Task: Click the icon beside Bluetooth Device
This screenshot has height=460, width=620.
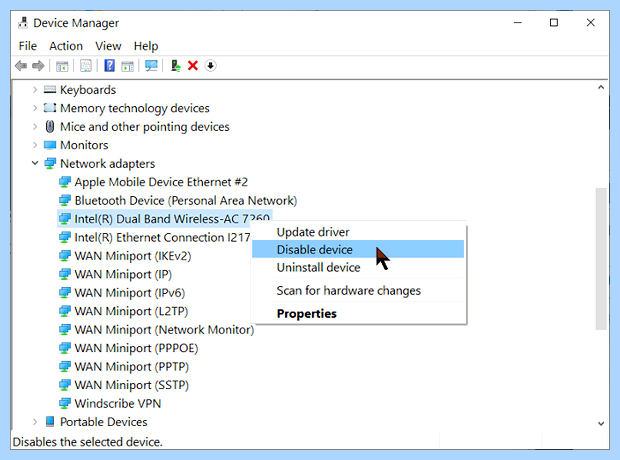Action: coord(65,201)
